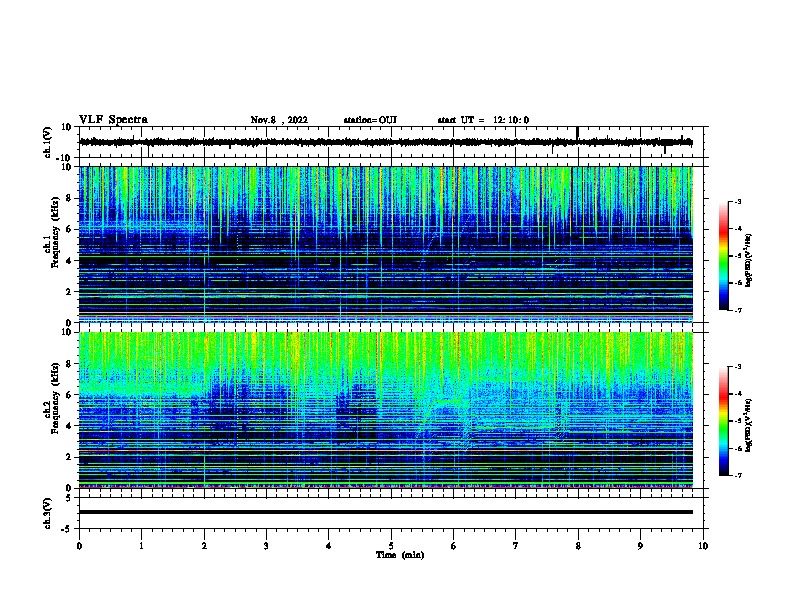
Task: Click the "Time (min)" x-axis label
Action: click(x=400, y=555)
